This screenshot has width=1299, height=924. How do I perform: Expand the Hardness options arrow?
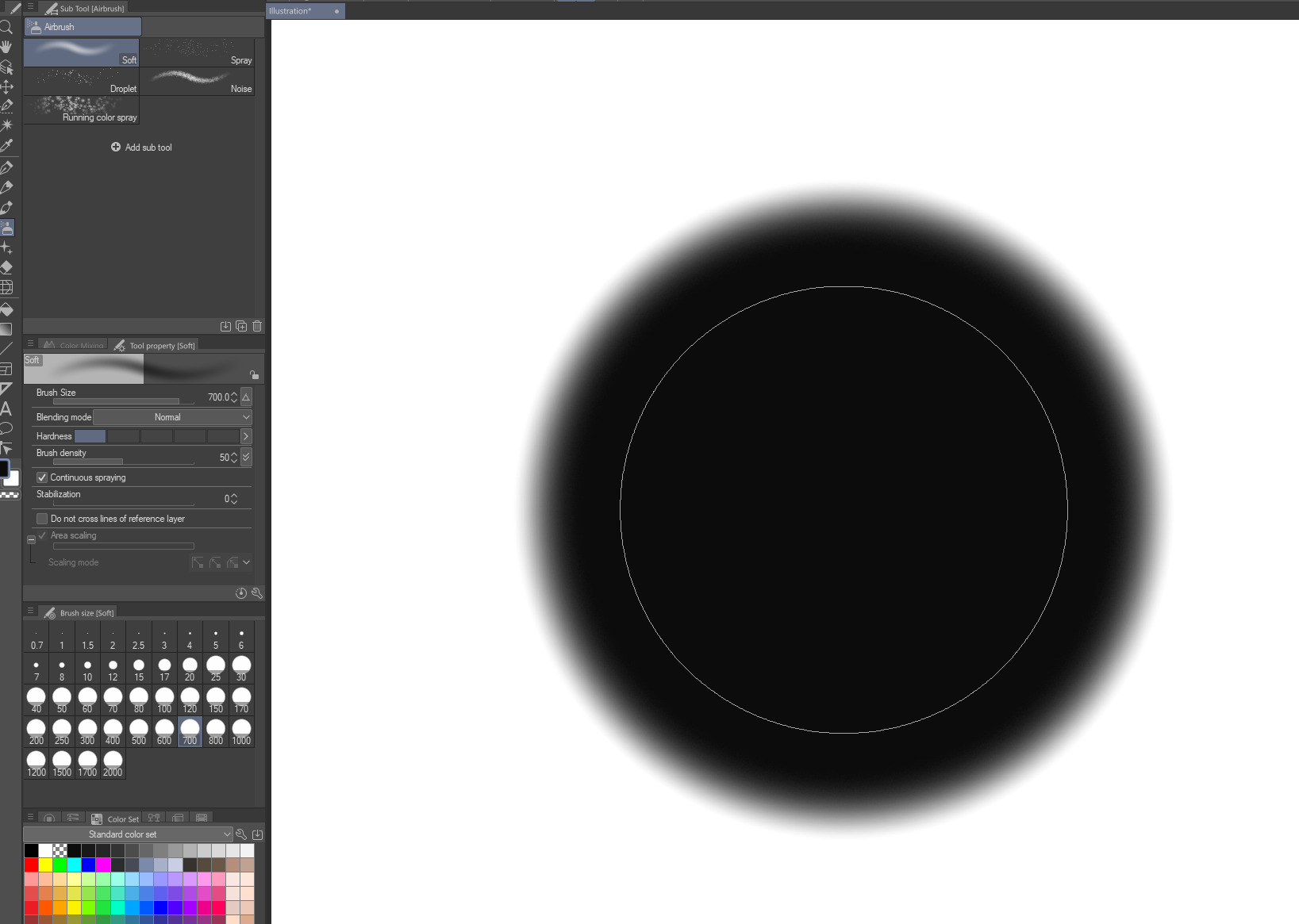[246, 436]
